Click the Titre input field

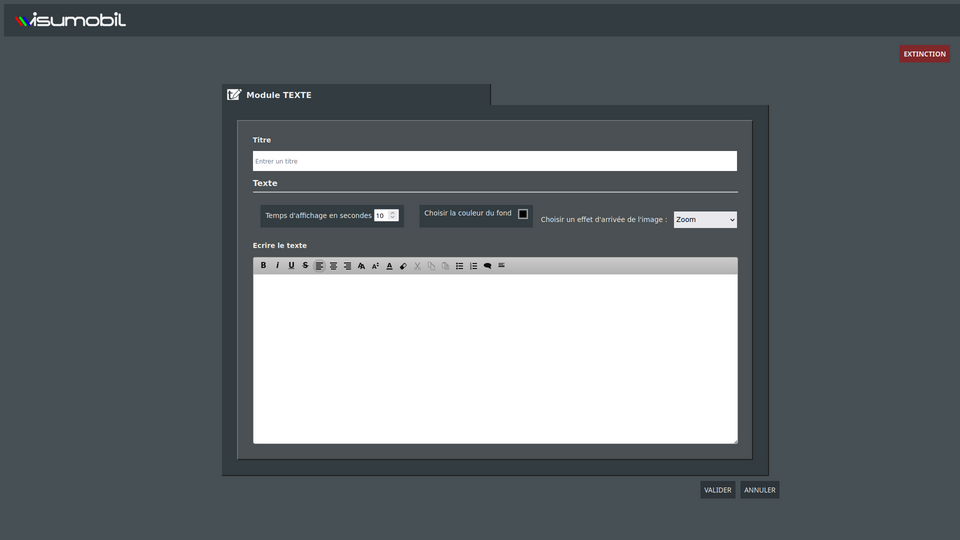(494, 161)
